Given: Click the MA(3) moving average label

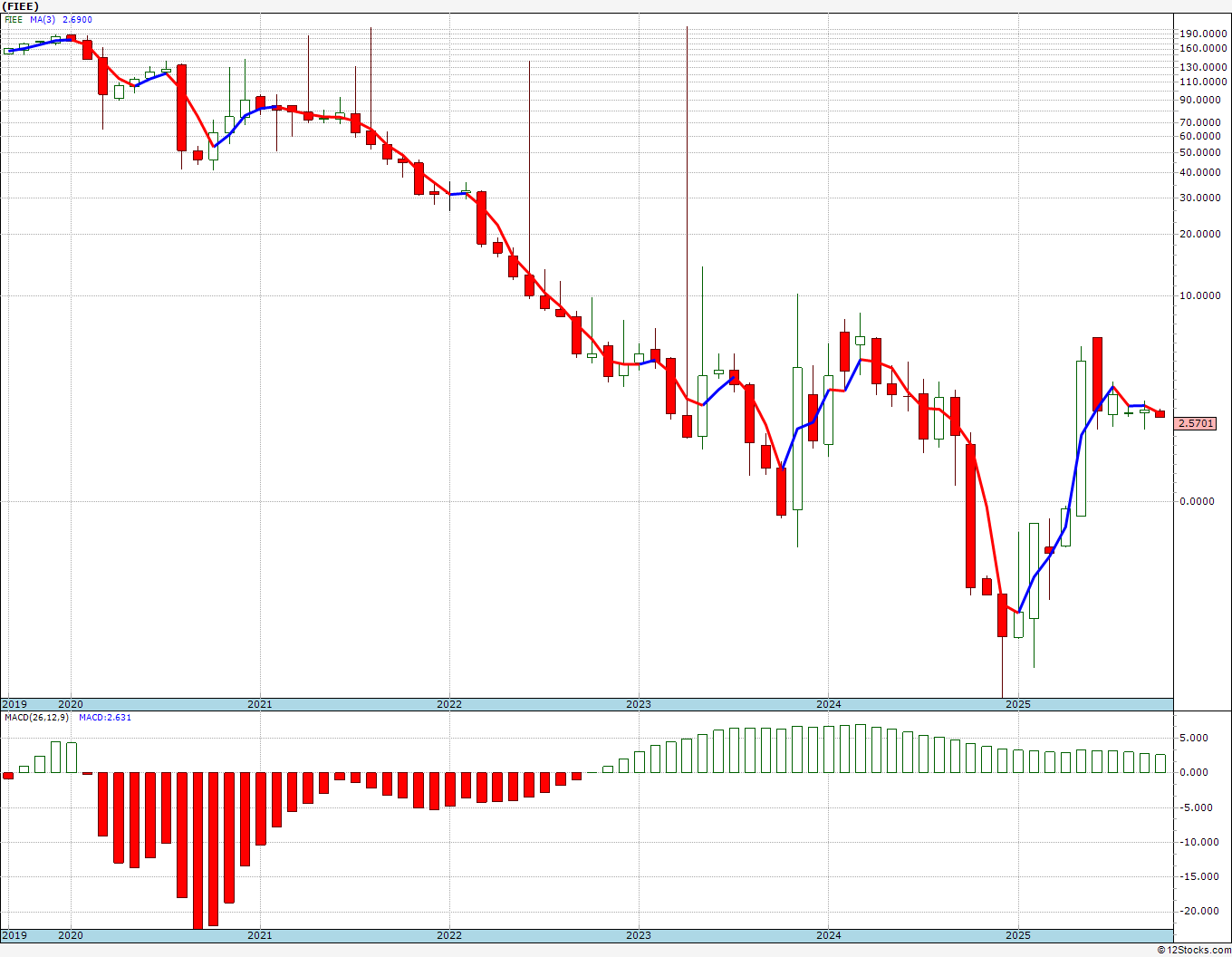Looking at the screenshot, I should (43, 20).
